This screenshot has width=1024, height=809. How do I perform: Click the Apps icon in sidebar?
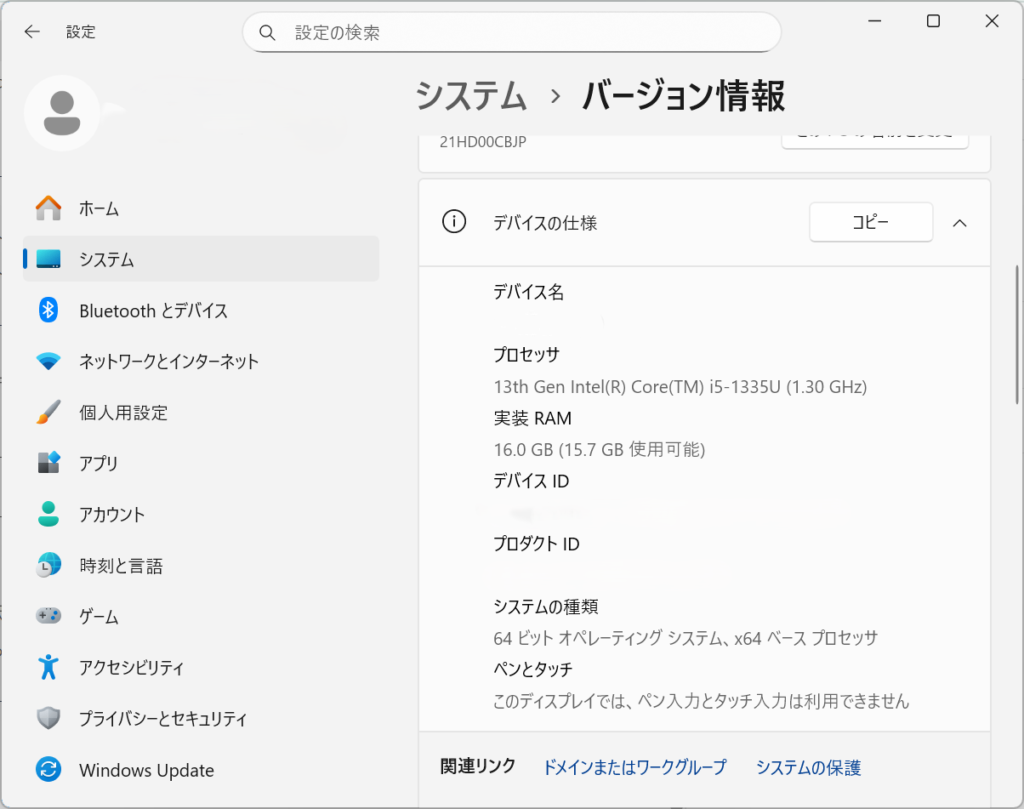pyautogui.click(x=48, y=463)
